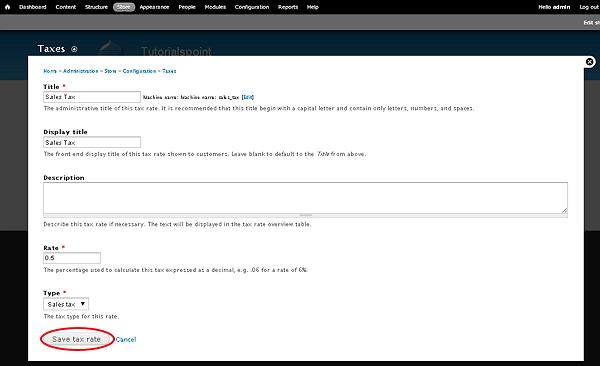Open the Reports menu
Viewport: 600px width, 366px height.
288,7
